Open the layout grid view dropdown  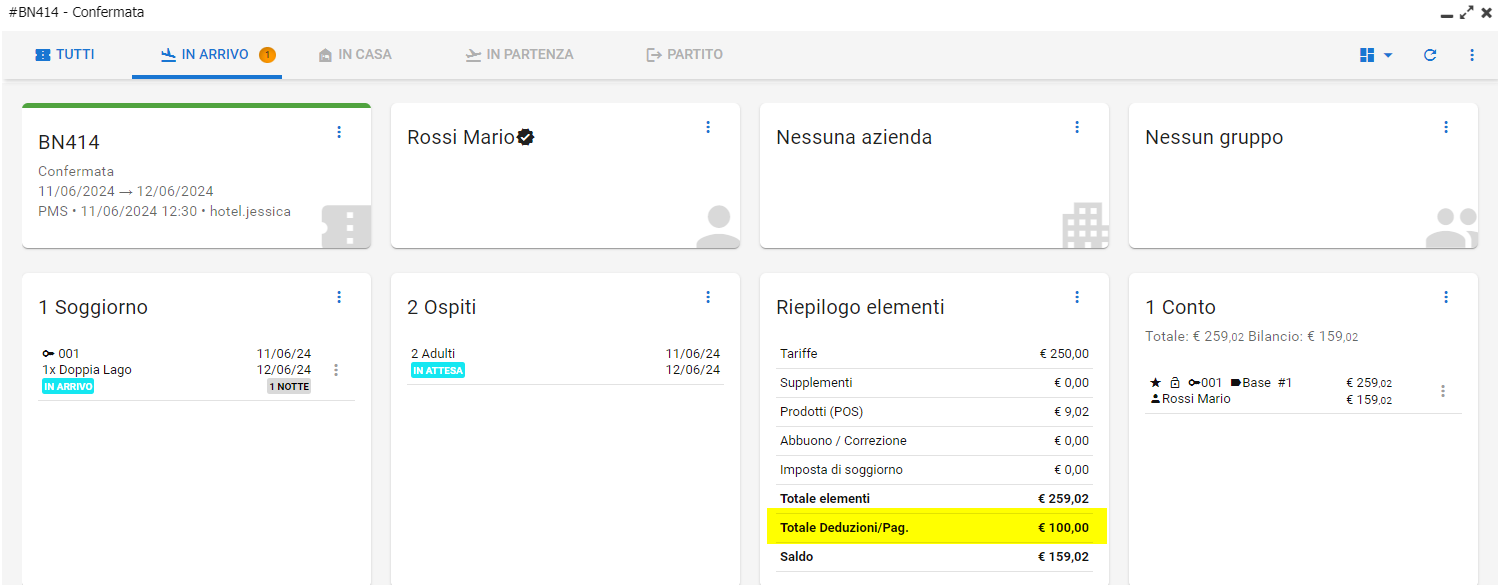tap(1376, 55)
